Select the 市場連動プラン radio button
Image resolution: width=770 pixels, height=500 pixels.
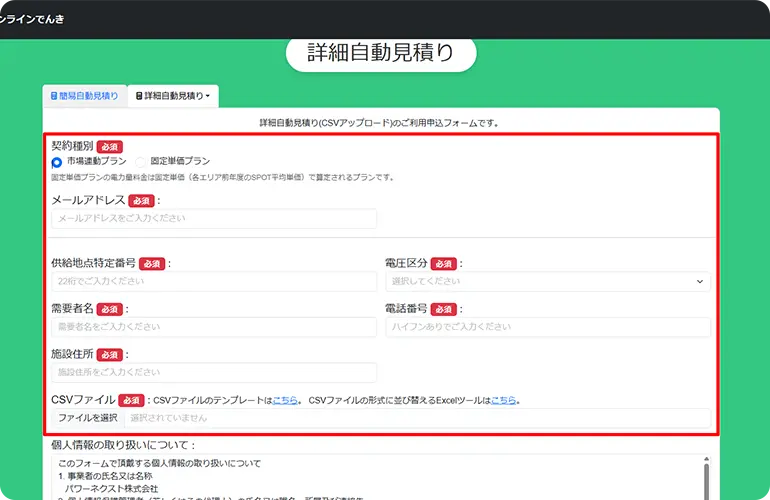(x=57, y=162)
